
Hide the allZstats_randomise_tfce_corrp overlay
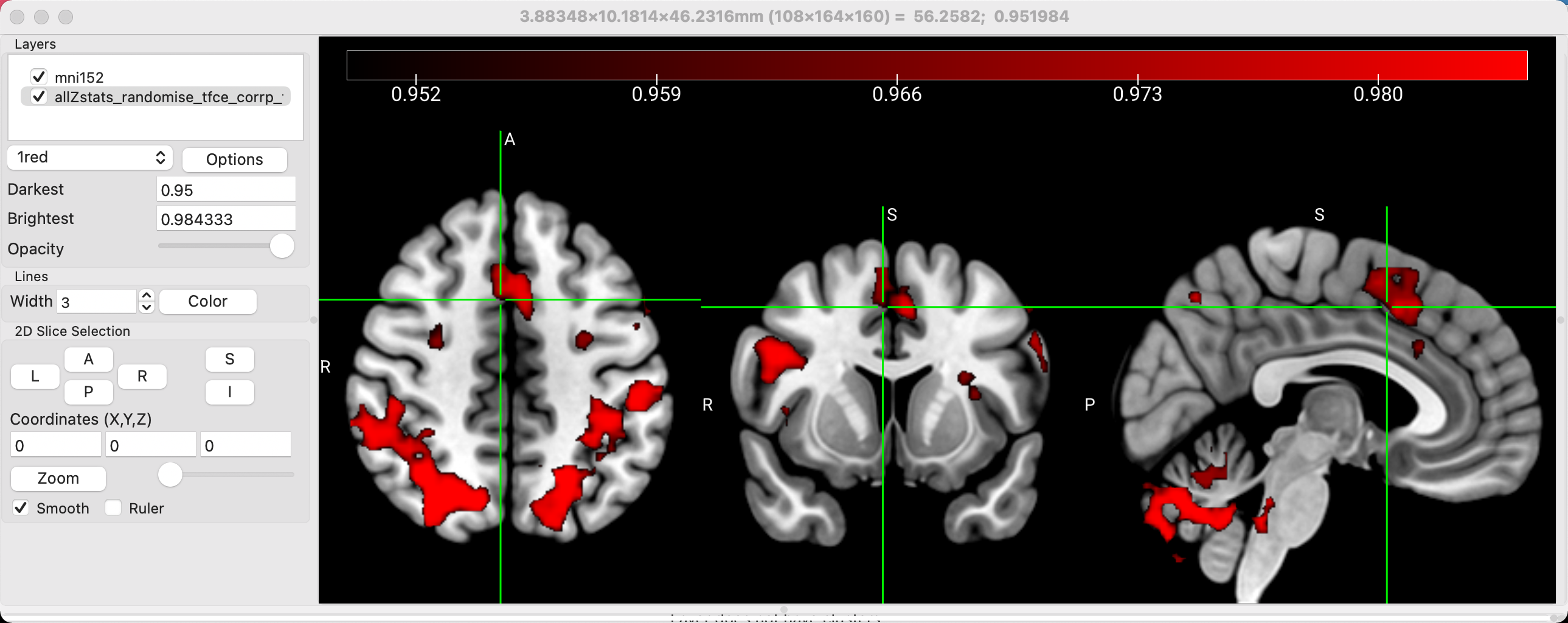pyautogui.click(x=39, y=96)
